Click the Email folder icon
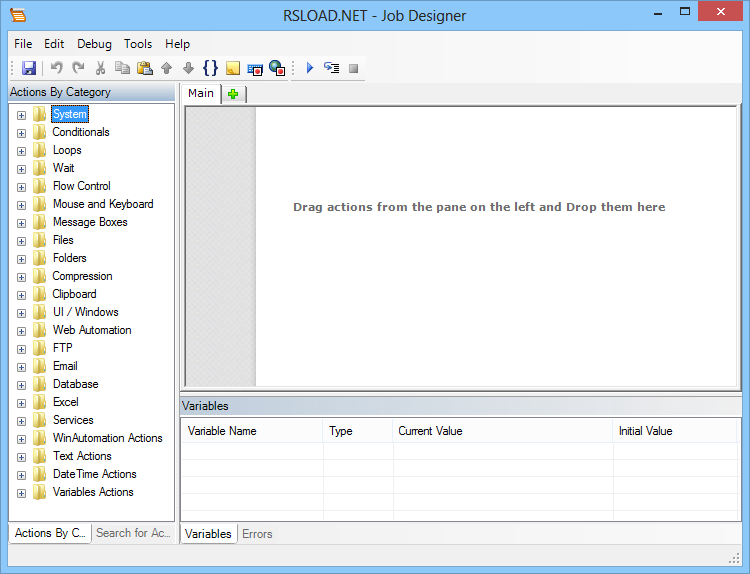Screen dimensions: 750x574 coord(39,366)
